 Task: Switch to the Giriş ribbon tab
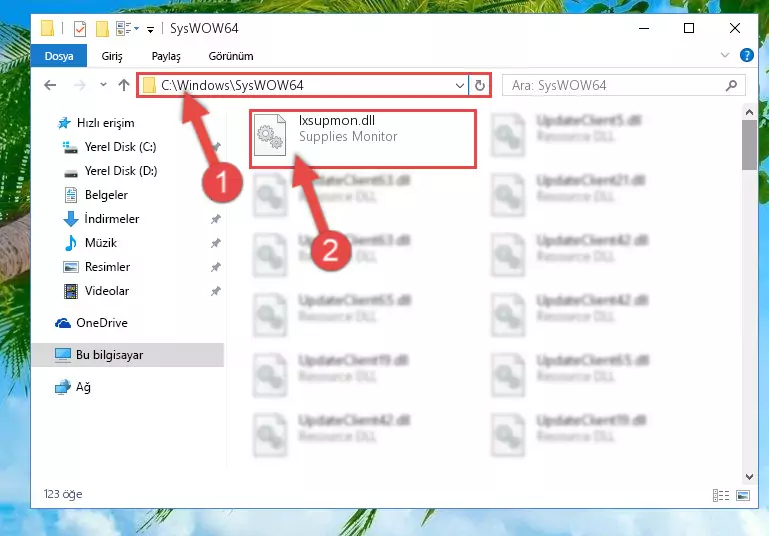coord(112,56)
